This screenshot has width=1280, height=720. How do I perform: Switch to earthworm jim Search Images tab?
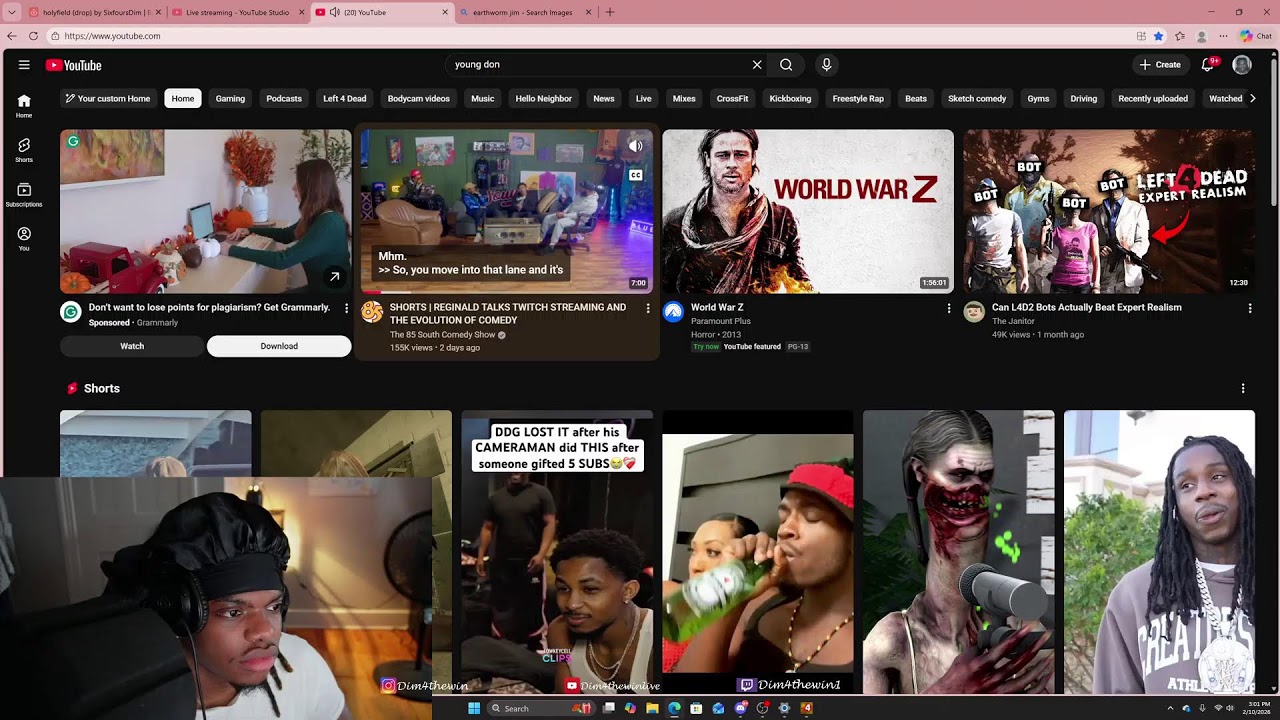point(525,12)
